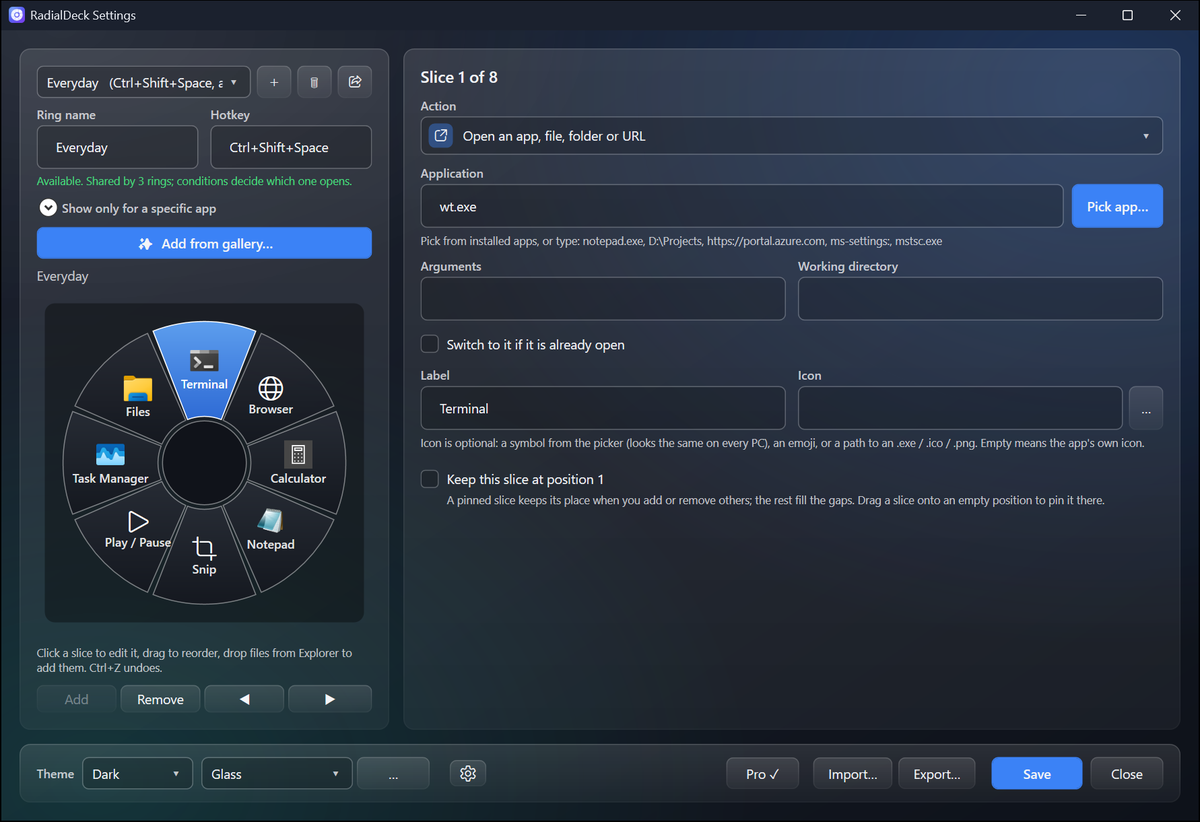Click the Close button at bottom

point(1126,774)
